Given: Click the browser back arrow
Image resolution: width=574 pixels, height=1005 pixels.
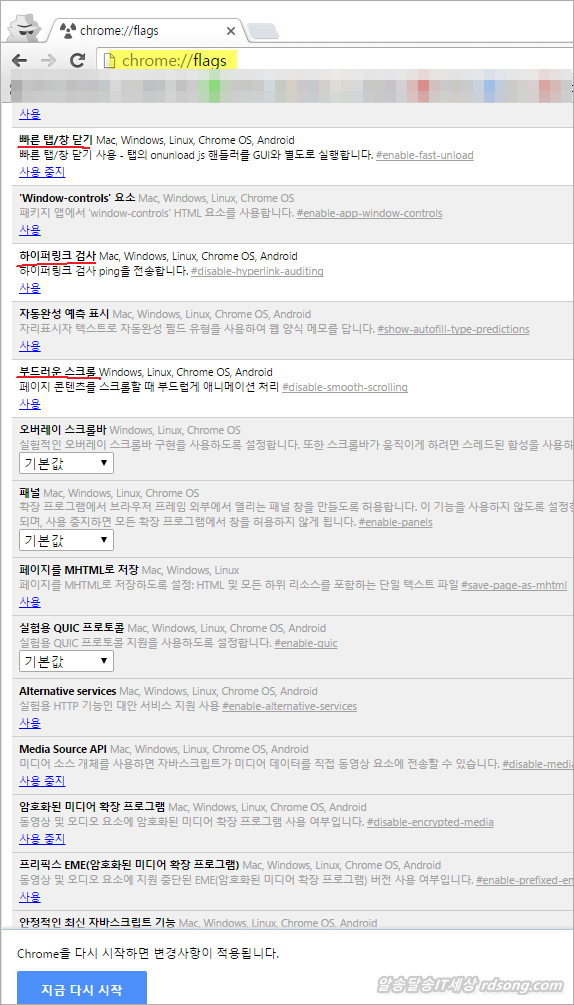Looking at the screenshot, I should pos(20,61).
